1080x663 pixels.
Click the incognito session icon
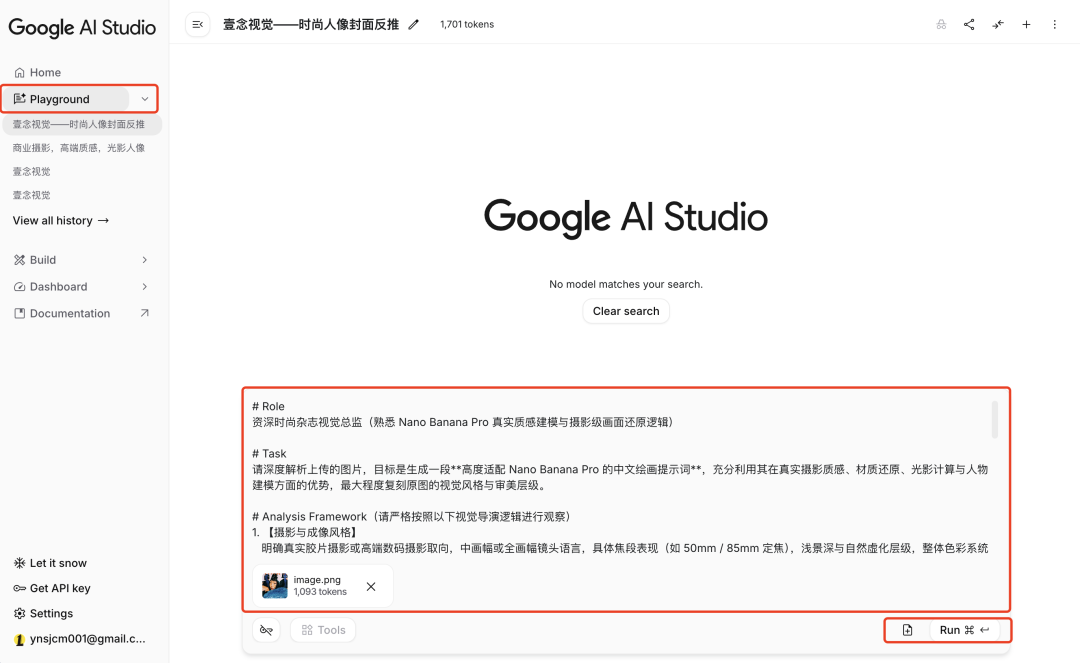940,24
